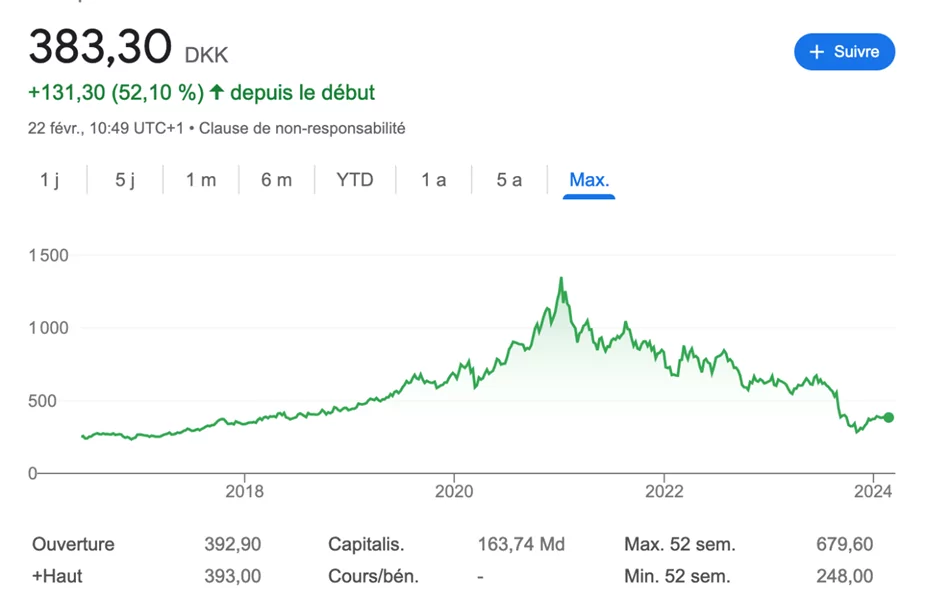Switch to the 1 j time range
Viewport: 926px width, 600px height.
(50, 180)
